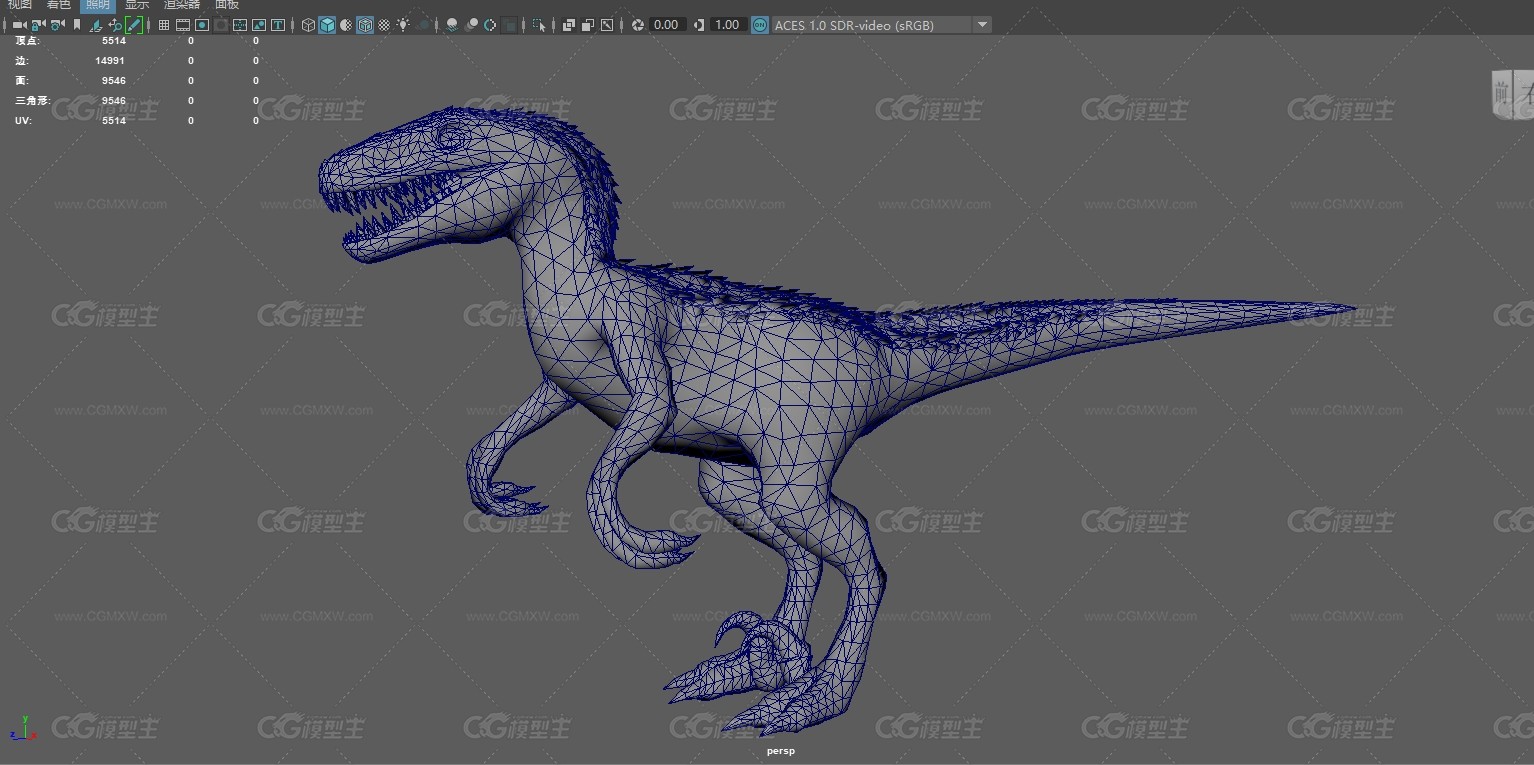1534x765 pixels.
Task: Toggle Wireframe on Shaded mode
Action: pos(365,25)
